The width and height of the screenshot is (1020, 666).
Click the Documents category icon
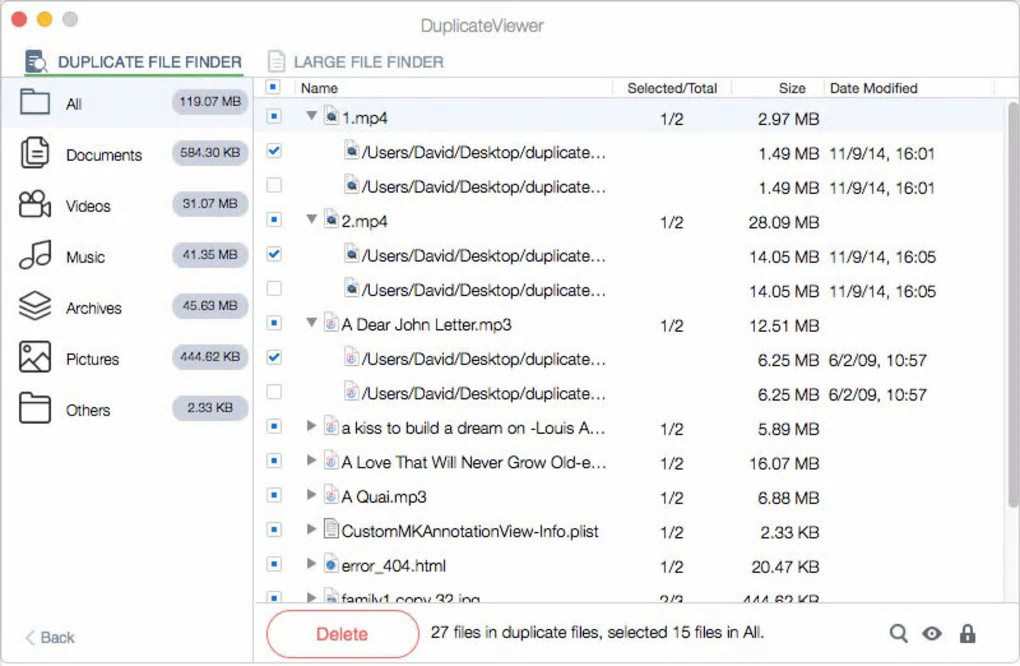(34, 153)
